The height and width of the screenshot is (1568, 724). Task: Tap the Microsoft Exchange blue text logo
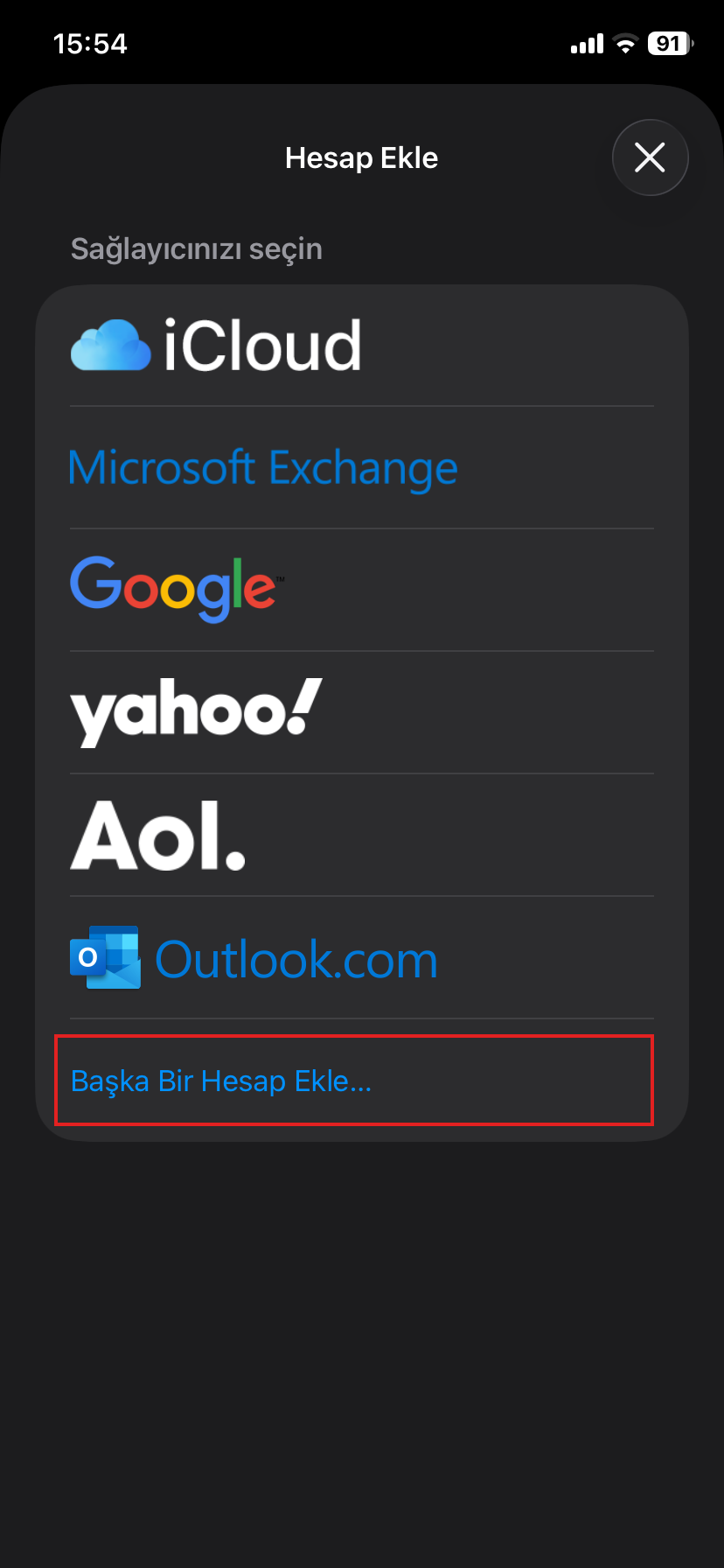[x=262, y=467]
